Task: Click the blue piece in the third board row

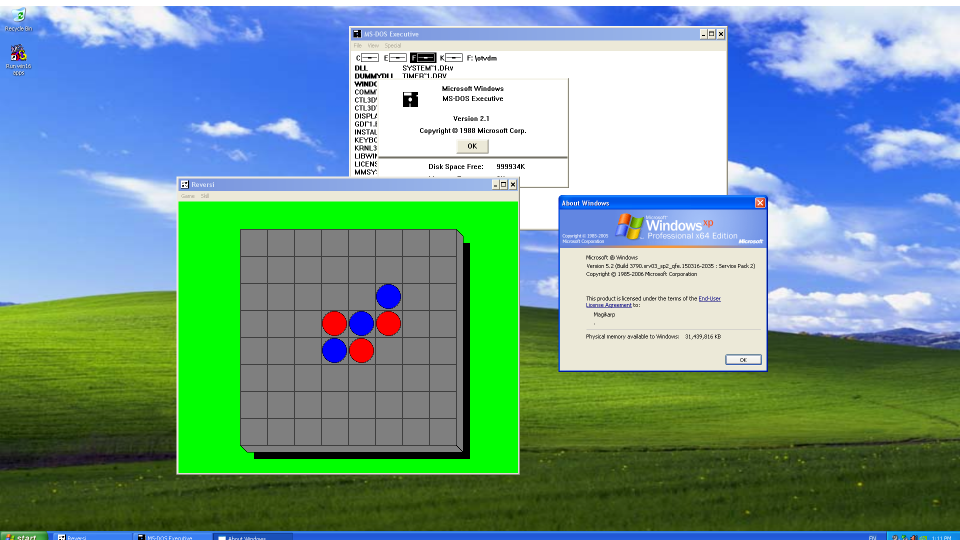Action: tap(388, 296)
